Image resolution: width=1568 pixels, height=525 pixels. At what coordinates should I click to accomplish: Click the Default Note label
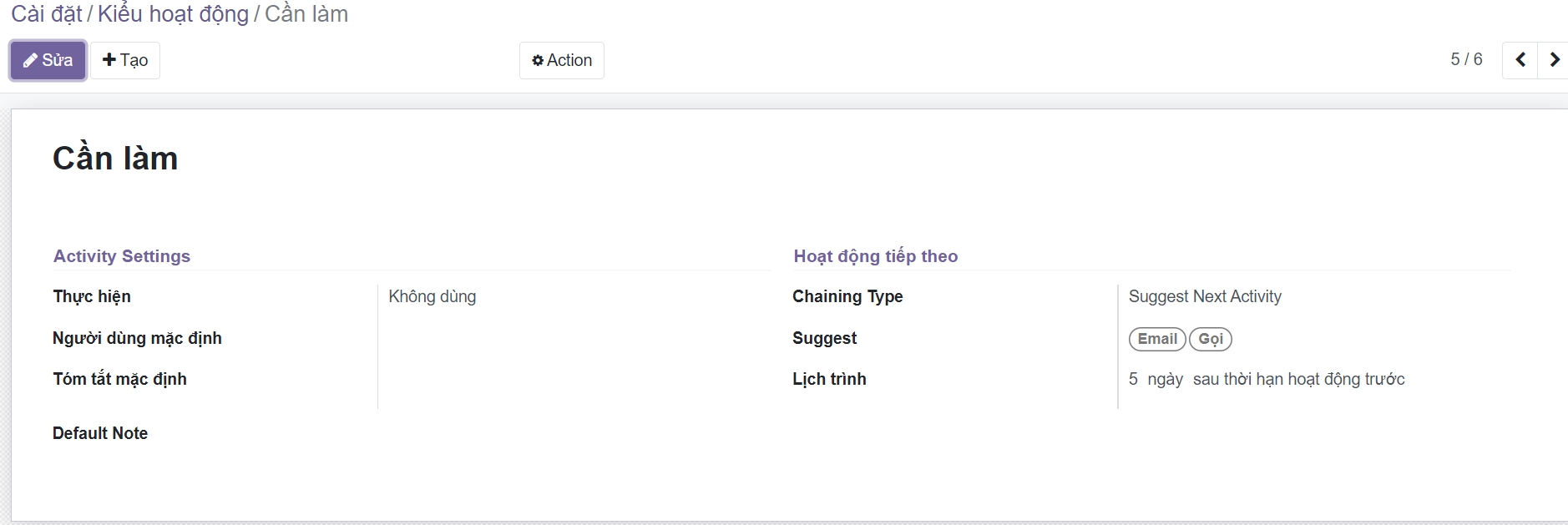click(100, 433)
